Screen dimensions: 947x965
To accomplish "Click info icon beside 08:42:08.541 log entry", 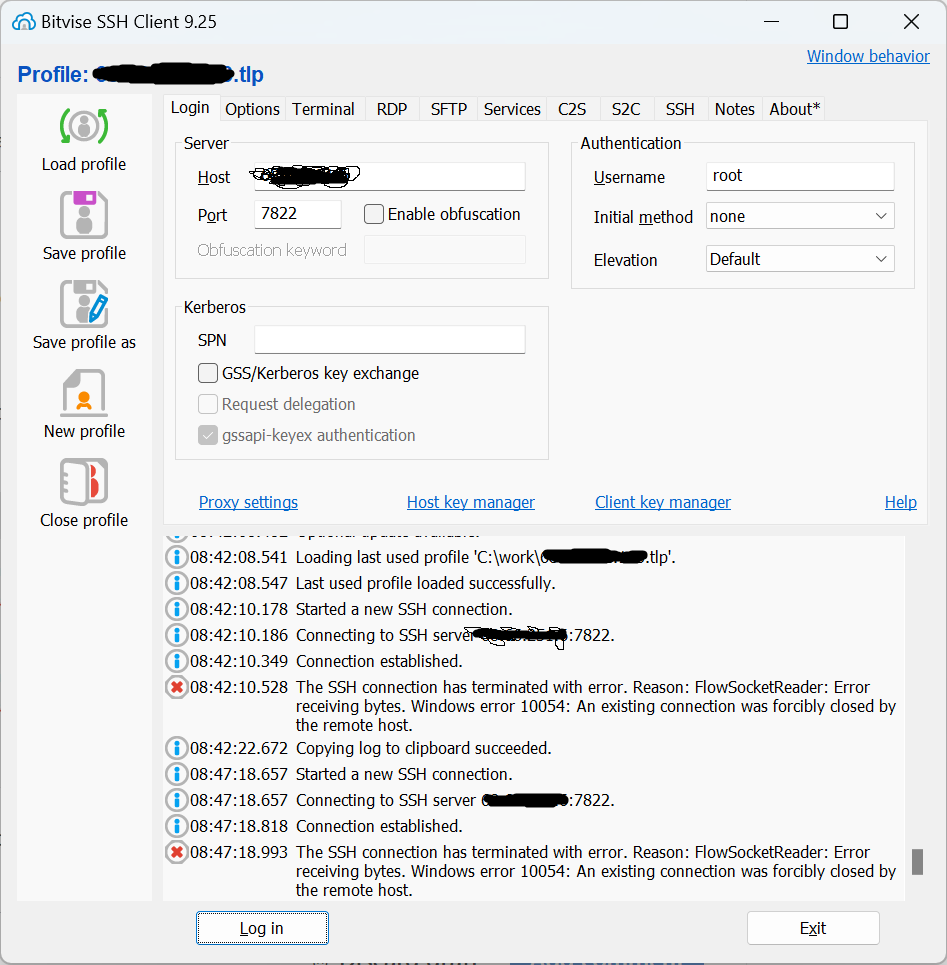I will [x=177, y=557].
